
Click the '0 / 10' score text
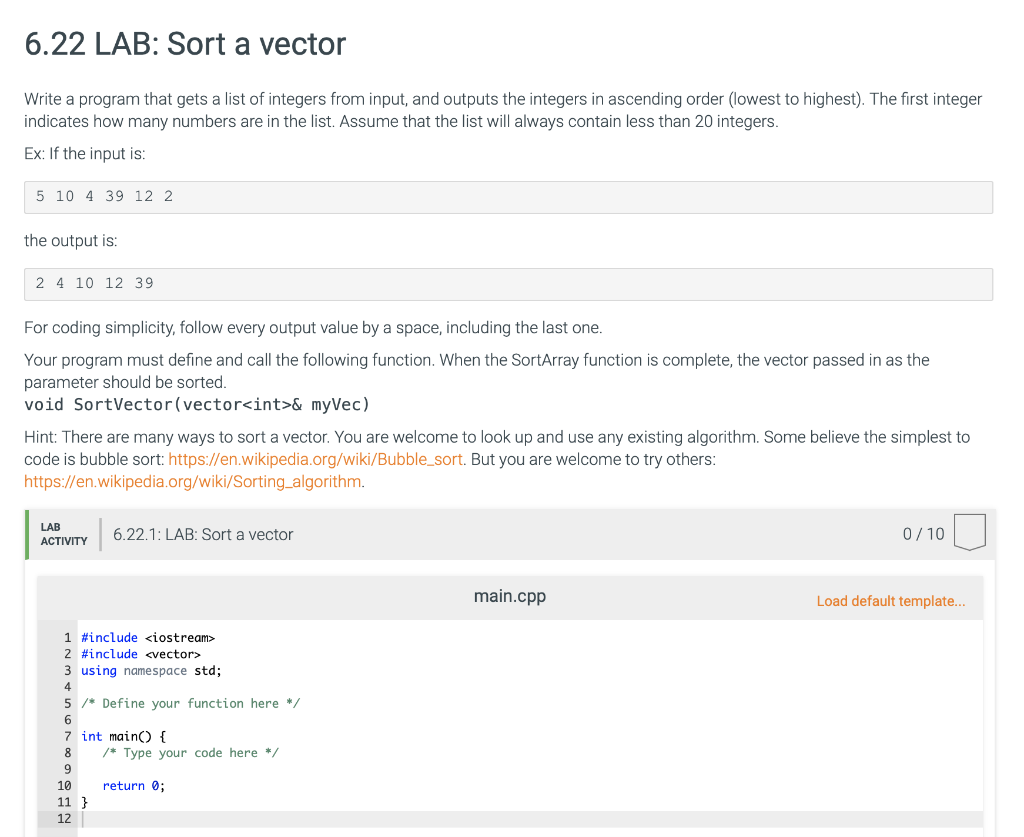click(923, 534)
